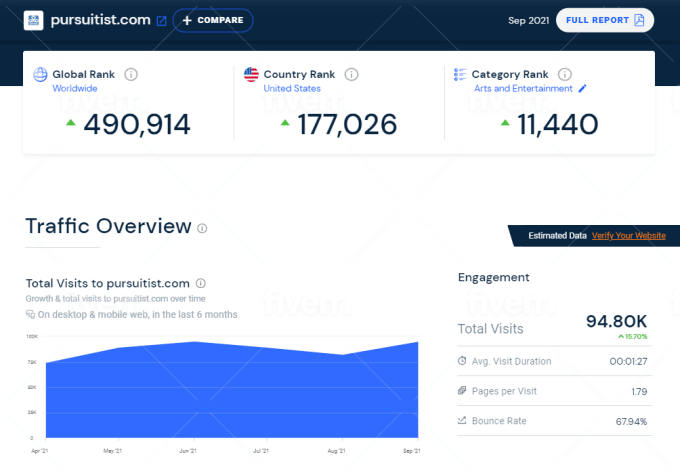Click the Category Rank list icon
The height and width of the screenshot is (471, 680).
pos(460,75)
